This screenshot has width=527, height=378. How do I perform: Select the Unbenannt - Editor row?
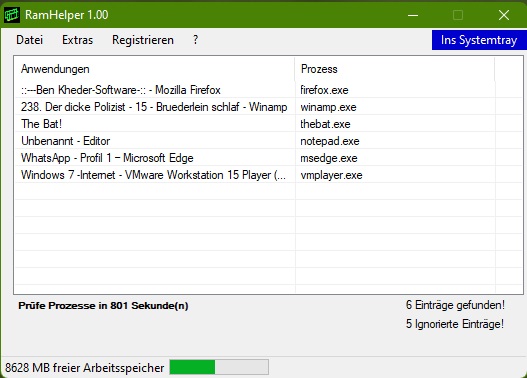click(268, 141)
